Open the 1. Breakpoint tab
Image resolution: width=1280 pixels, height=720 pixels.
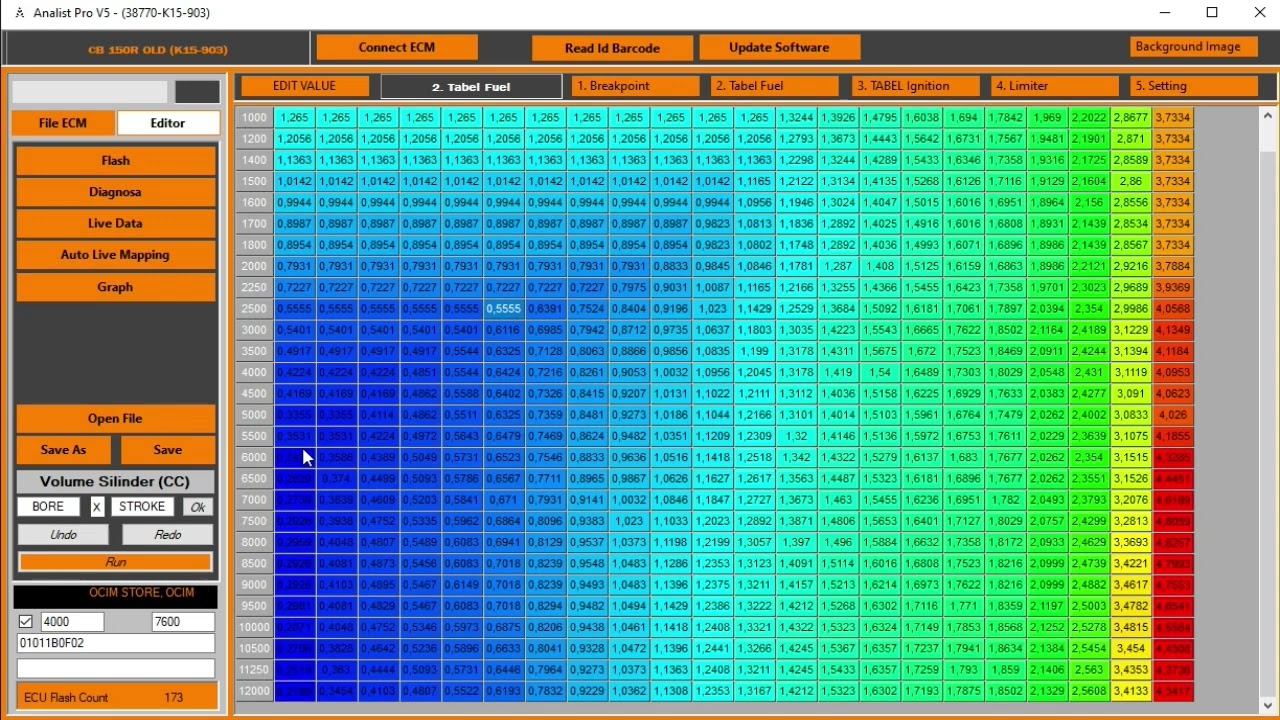[x=635, y=86]
